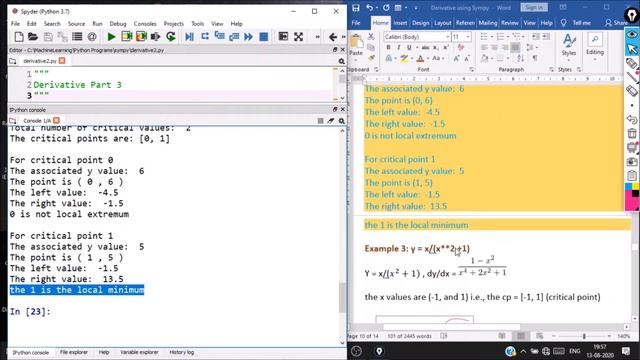Screen dimensions: 640x360
Task: Click the Re-run last script icon
Action: coord(171,37)
